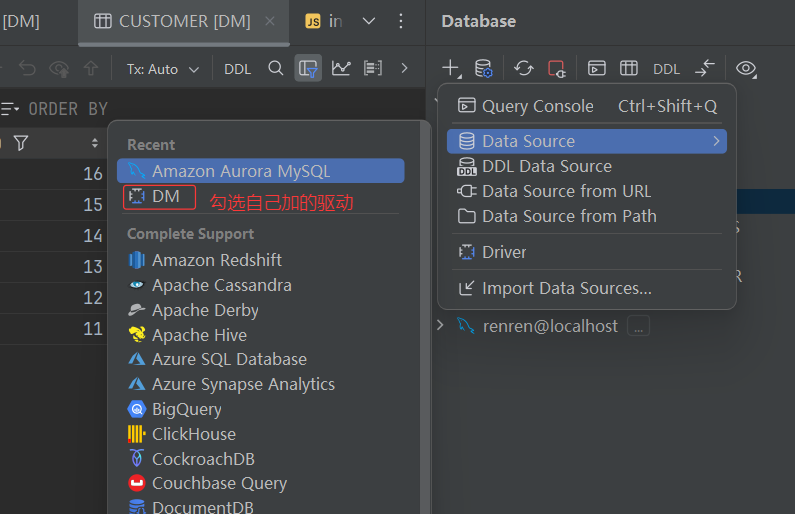
Task: Click the data source list scrollbar
Action: [425, 317]
